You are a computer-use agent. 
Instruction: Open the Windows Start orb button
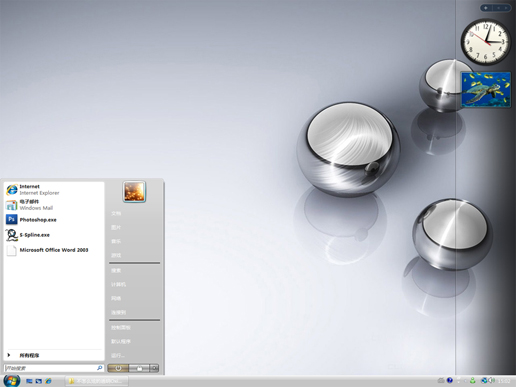pyautogui.click(x=12, y=381)
